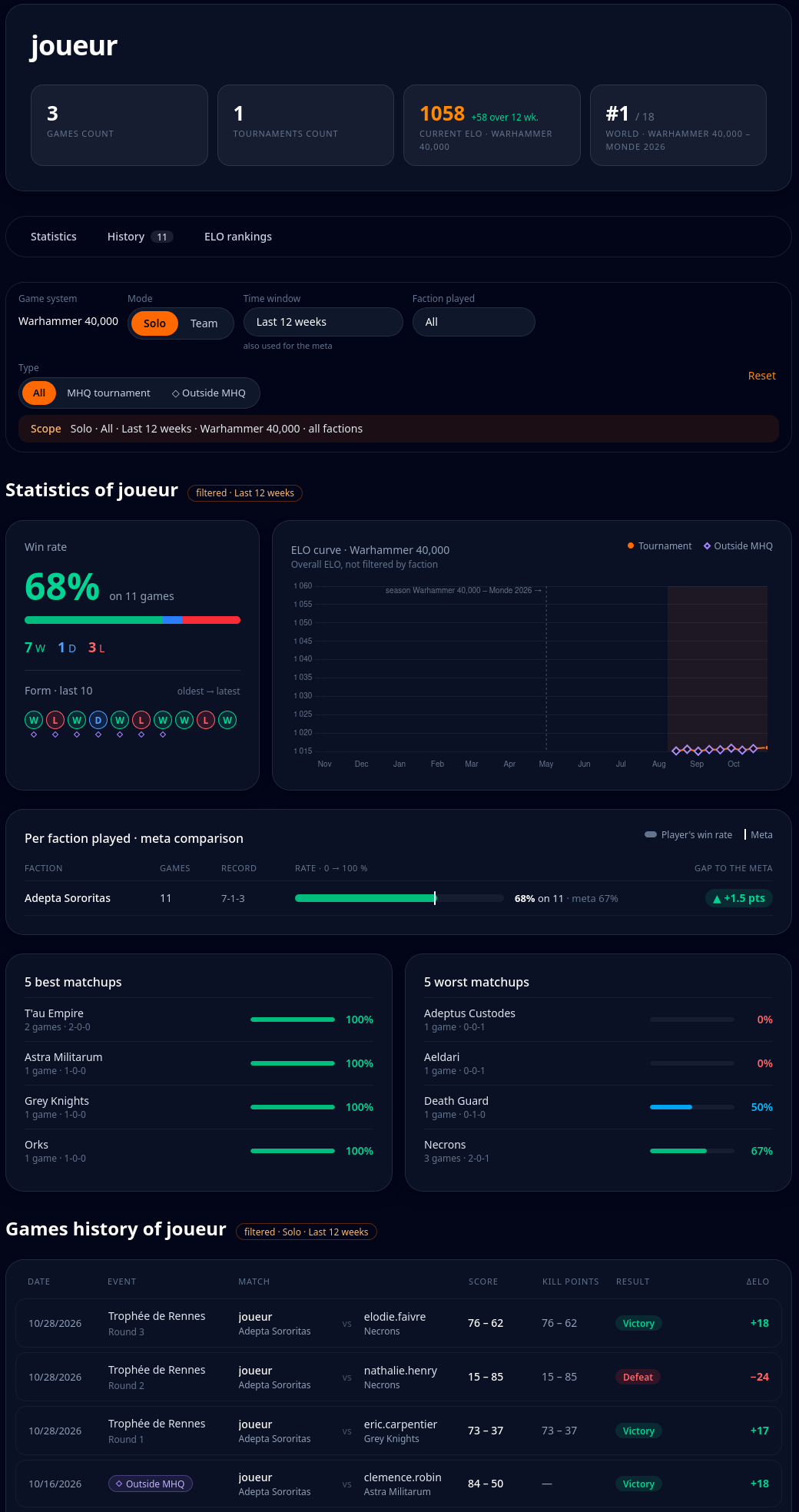Click the Astra Militarum matchup
This screenshot has width=799, height=1512.
click(x=199, y=1063)
